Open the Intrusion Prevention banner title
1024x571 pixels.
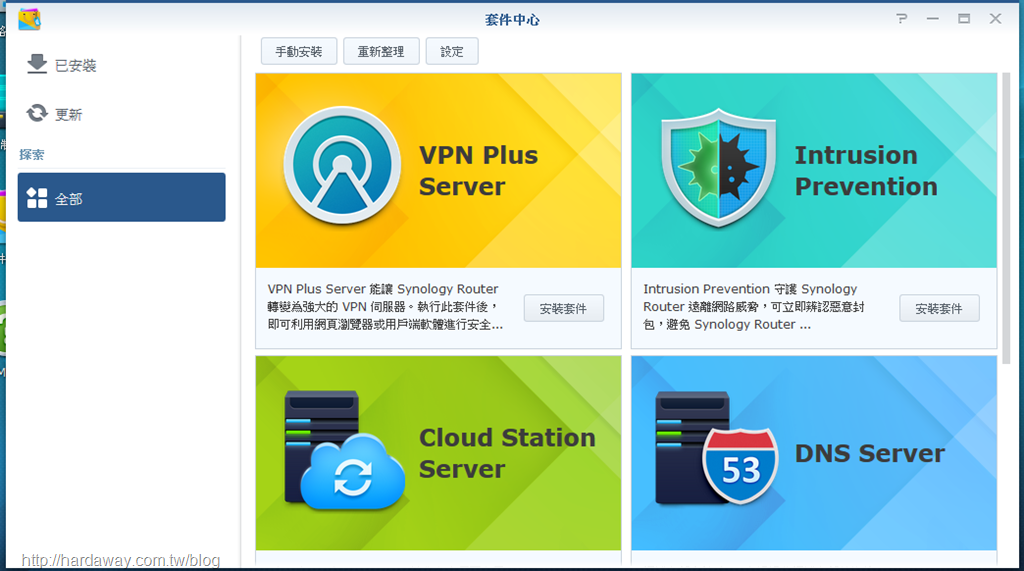point(866,171)
